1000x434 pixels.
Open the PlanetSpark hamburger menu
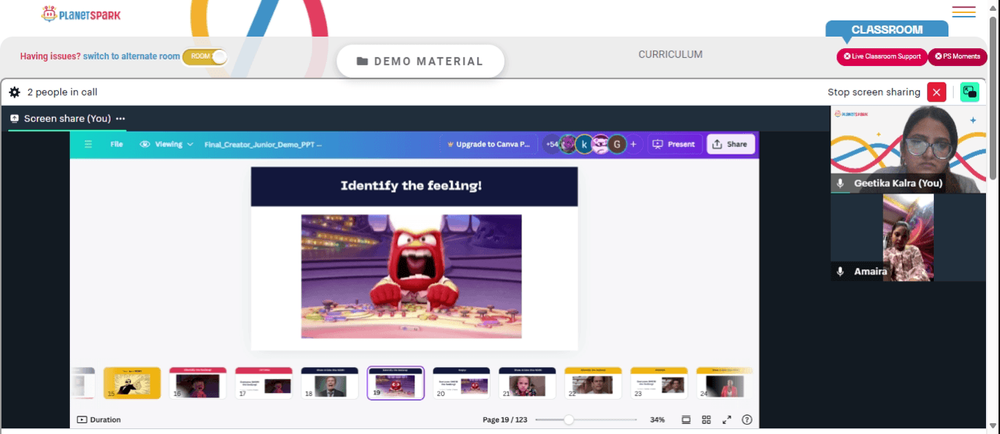(x=964, y=12)
